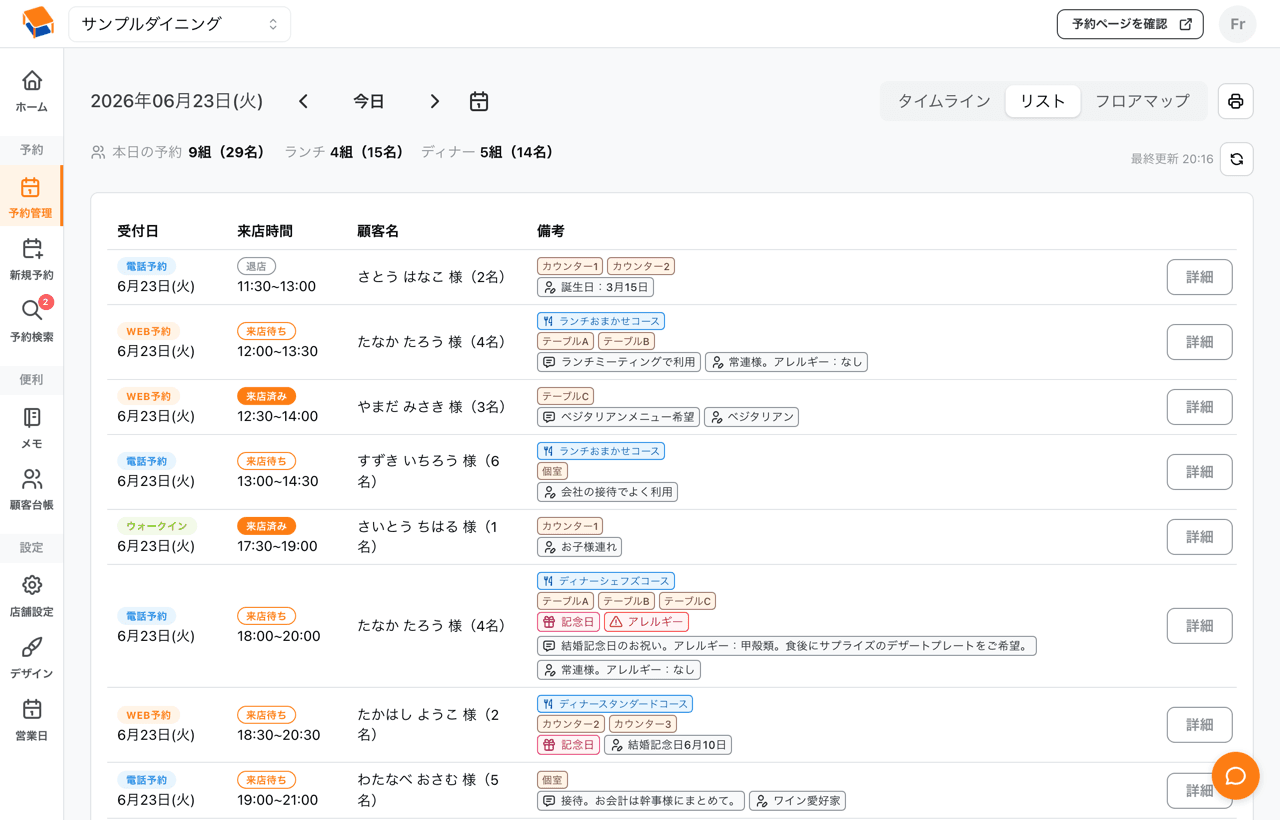Click ディナーシェフズコース tag

coord(606,581)
